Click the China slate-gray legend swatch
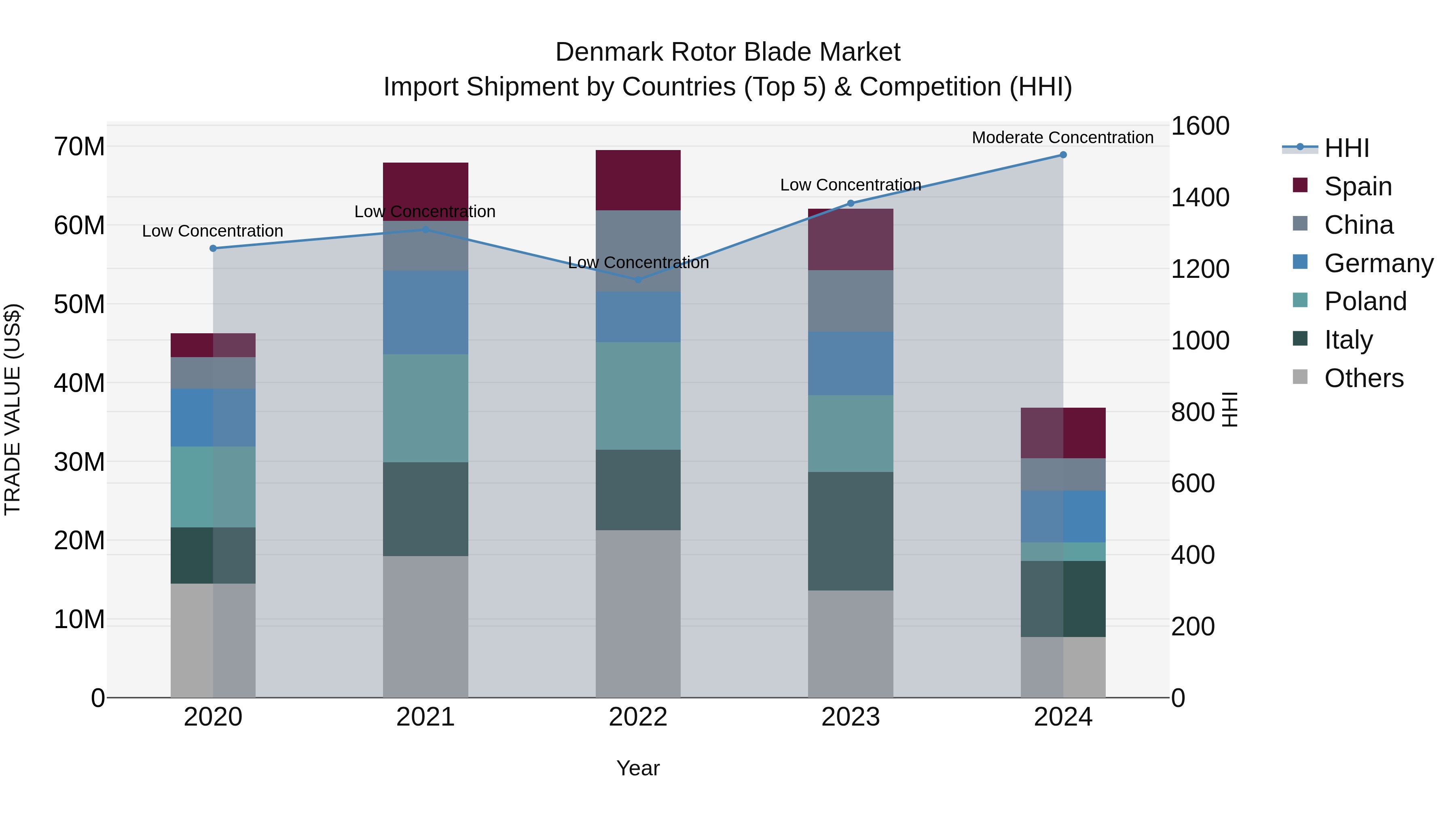1456x819 pixels. coord(1300,223)
